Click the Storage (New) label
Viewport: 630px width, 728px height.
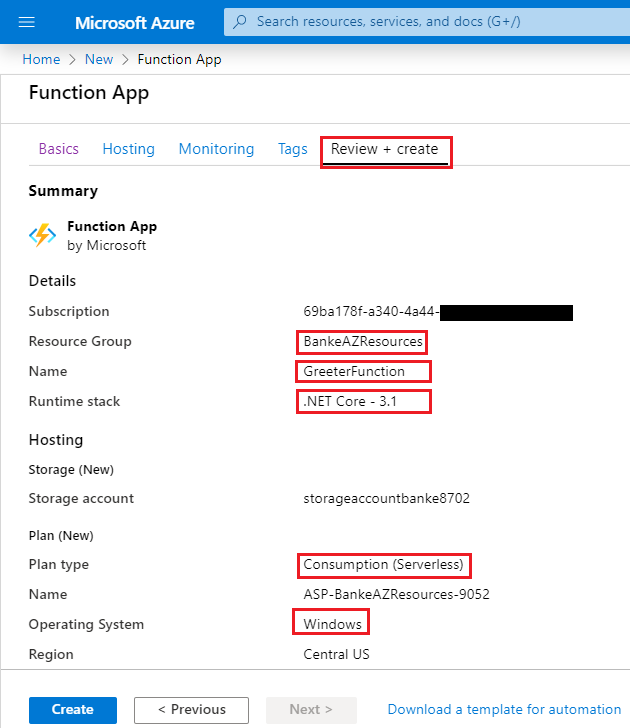[71, 470]
